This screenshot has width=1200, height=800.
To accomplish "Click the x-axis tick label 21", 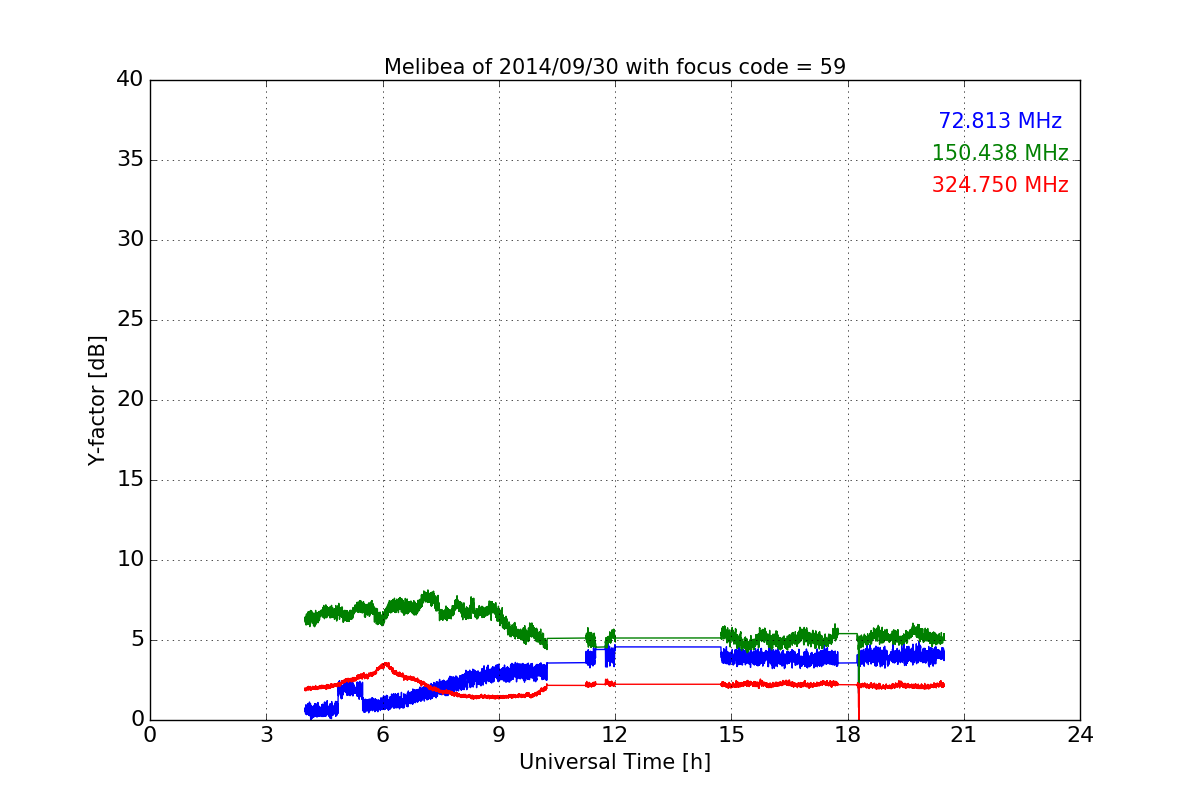I will 964,734.
